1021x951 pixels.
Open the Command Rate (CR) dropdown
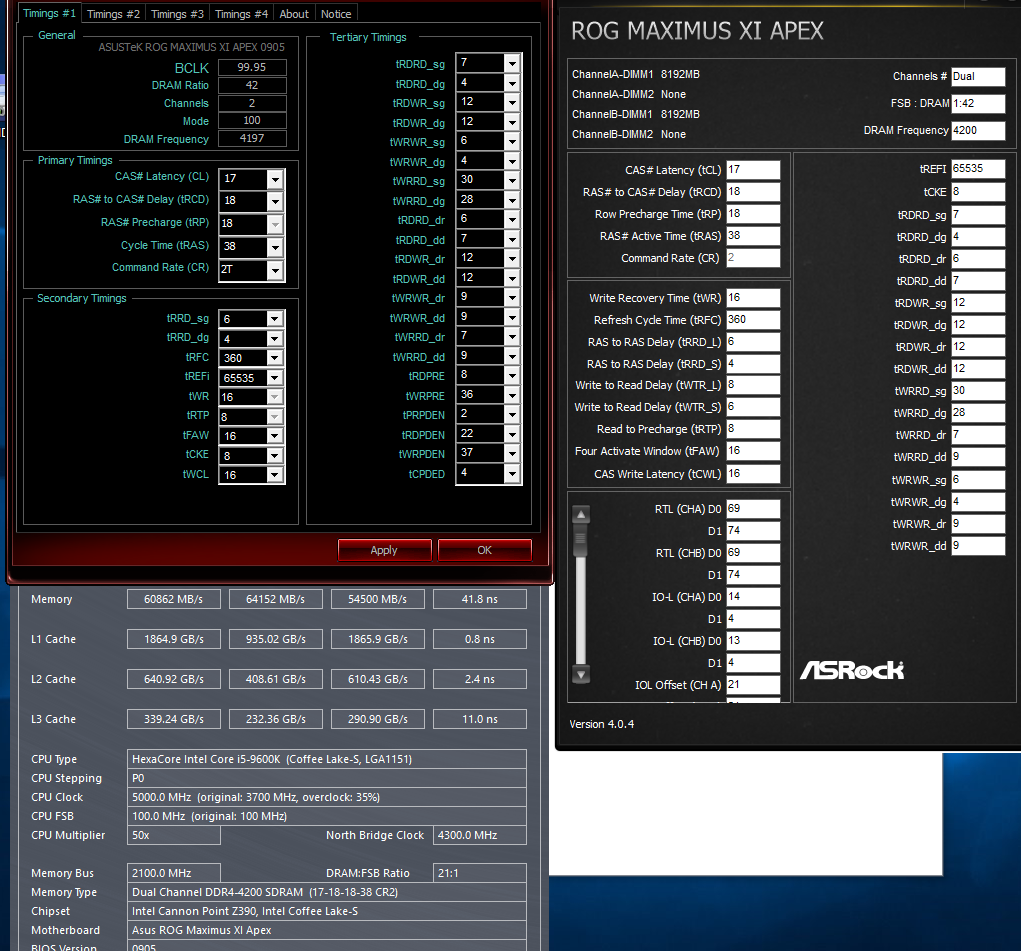[x=275, y=270]
